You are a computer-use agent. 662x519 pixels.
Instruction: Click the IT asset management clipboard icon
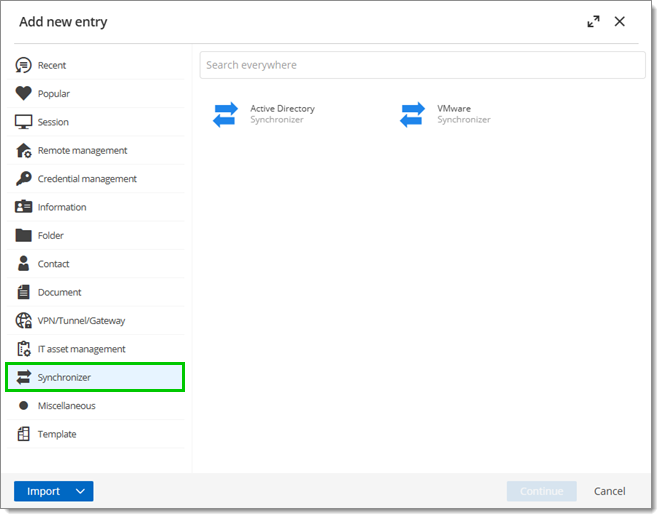point(24,349)
